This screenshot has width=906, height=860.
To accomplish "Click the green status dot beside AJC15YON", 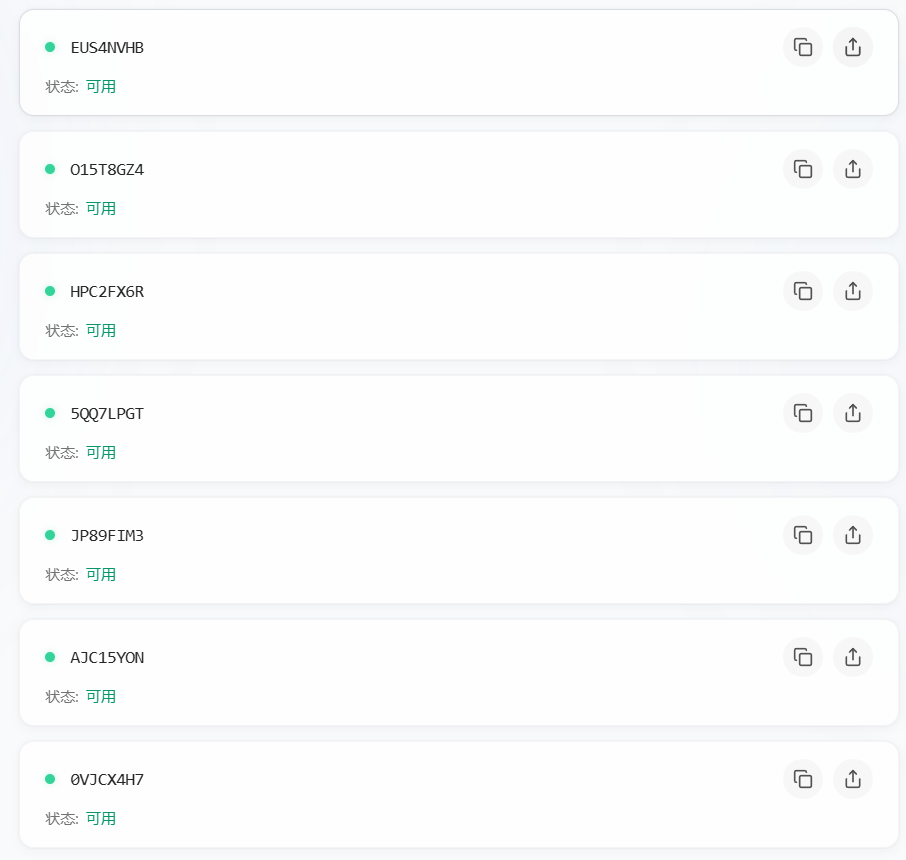I will point(50,657).
